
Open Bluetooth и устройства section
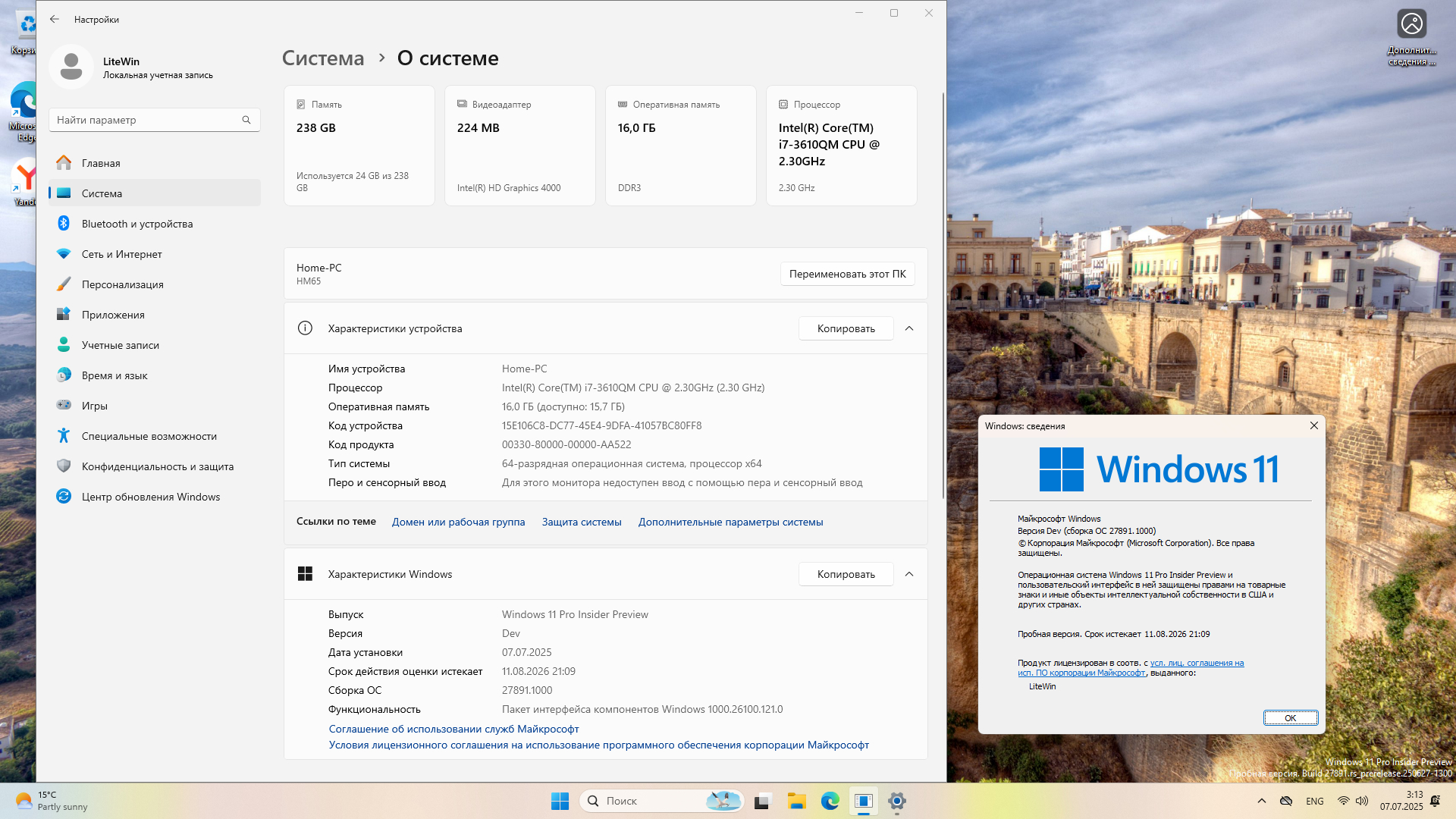(136, 224)
